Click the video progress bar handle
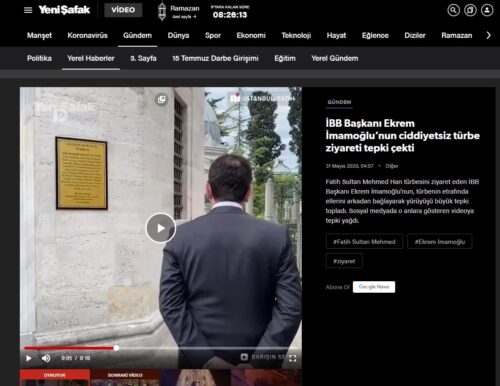500x386 pixels. click(116, 348)
